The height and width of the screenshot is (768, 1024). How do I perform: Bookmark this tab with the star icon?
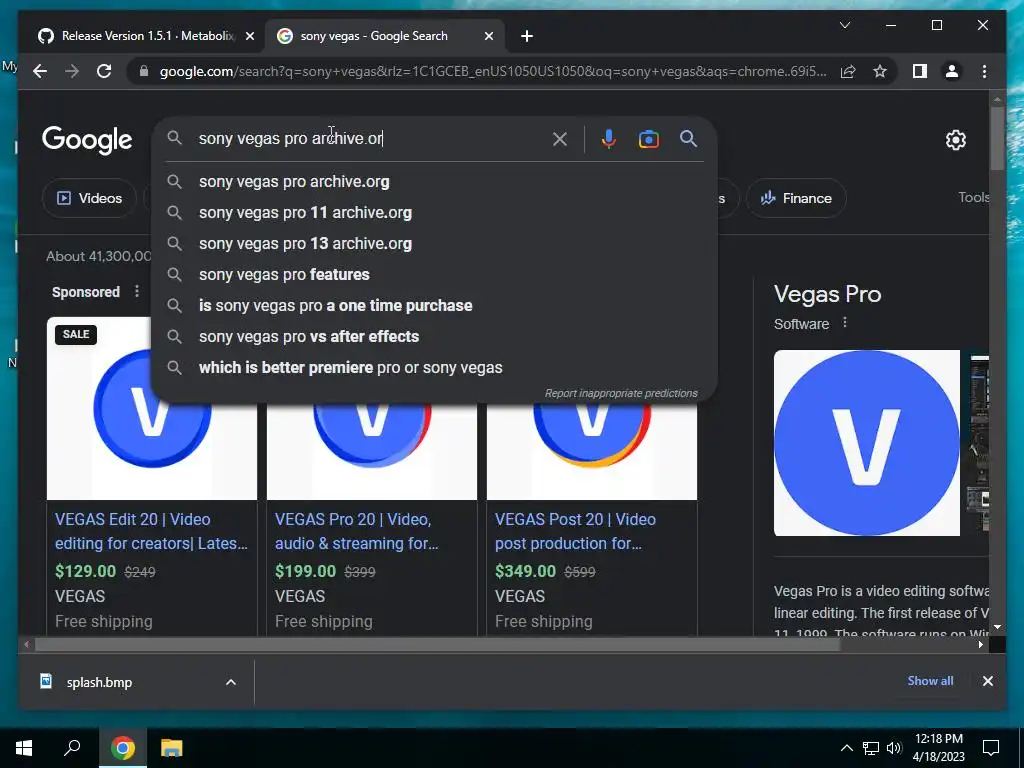point(880,71)
